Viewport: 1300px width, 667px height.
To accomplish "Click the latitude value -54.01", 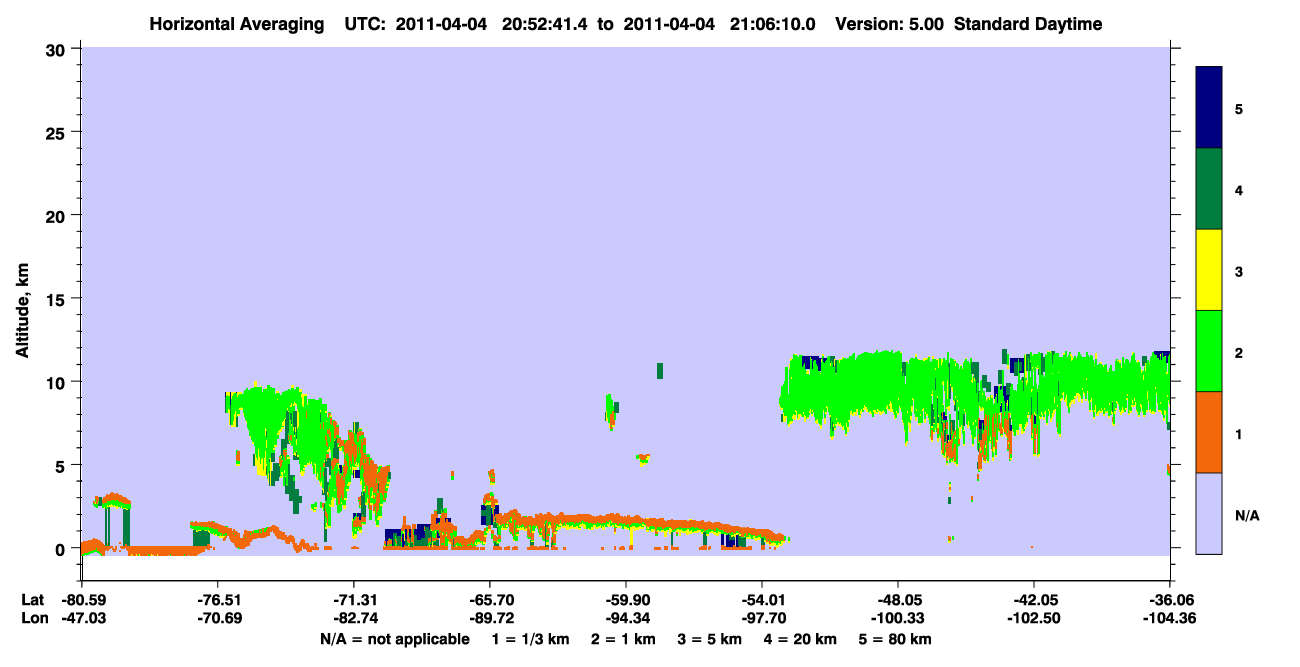I will pos(762,600).
